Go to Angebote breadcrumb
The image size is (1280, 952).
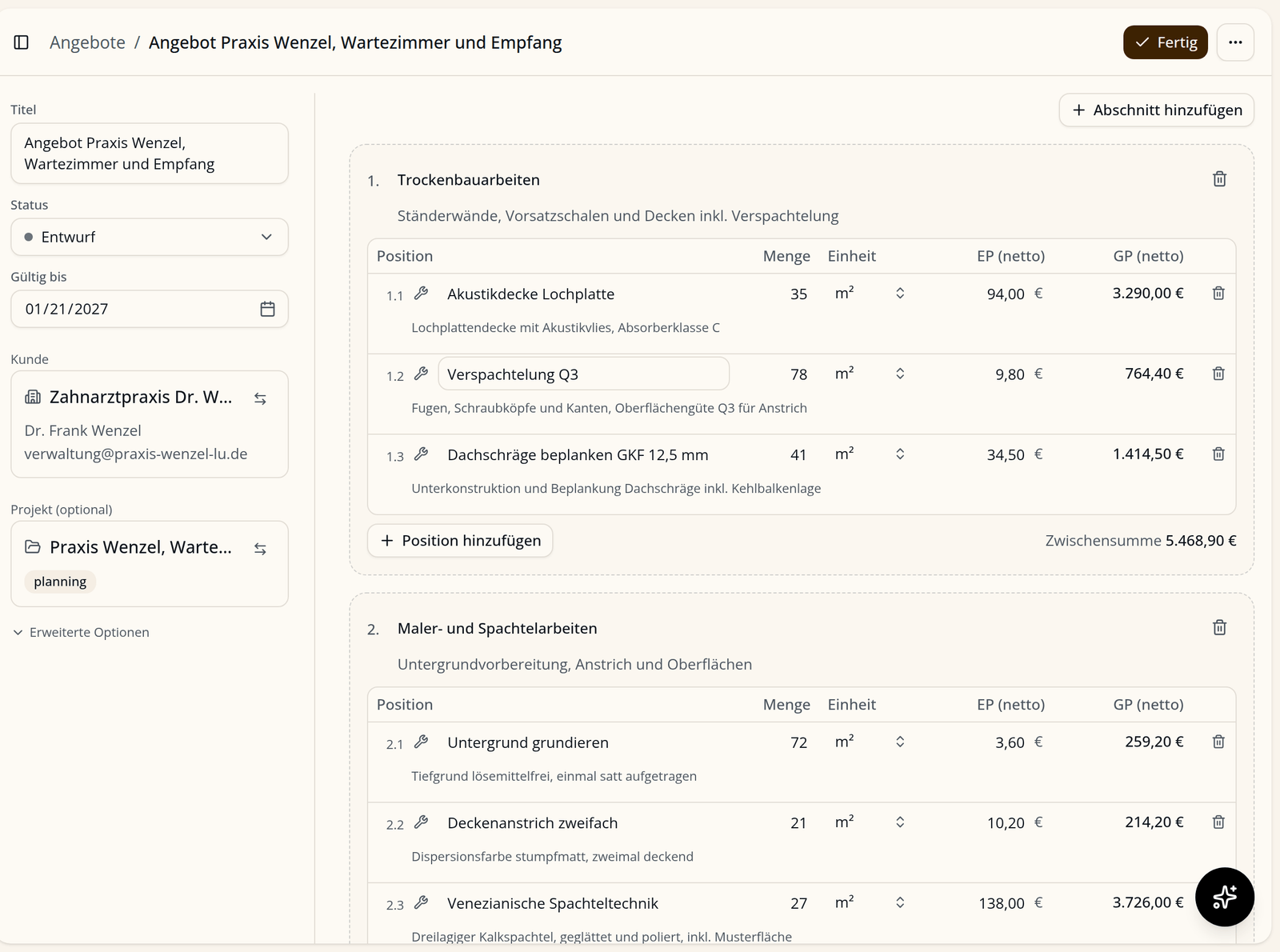[87, 42]
